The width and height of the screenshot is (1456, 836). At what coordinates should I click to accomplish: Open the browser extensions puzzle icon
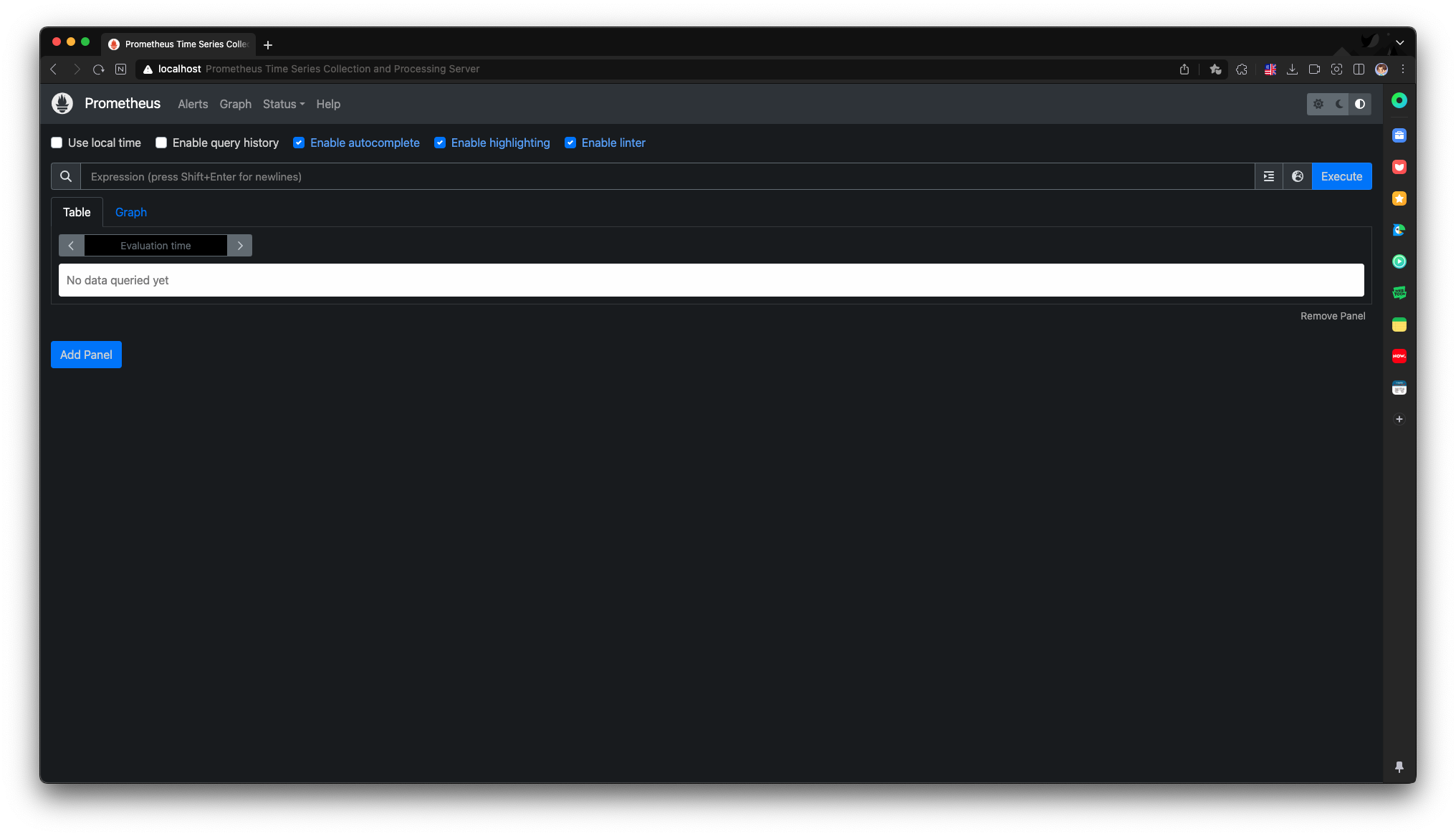coord(1242,69)
